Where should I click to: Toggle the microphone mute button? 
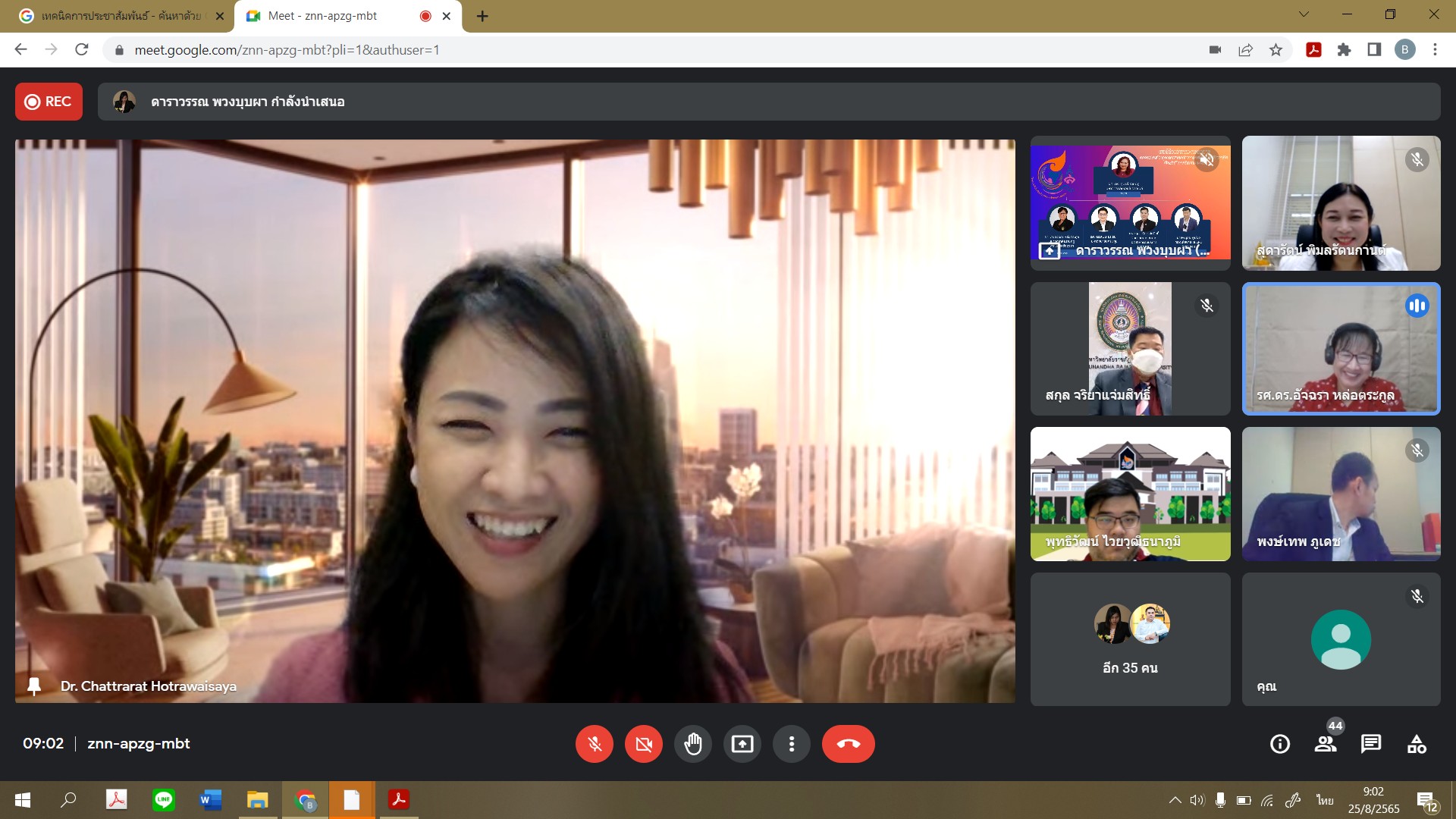[x=594, y=744]
